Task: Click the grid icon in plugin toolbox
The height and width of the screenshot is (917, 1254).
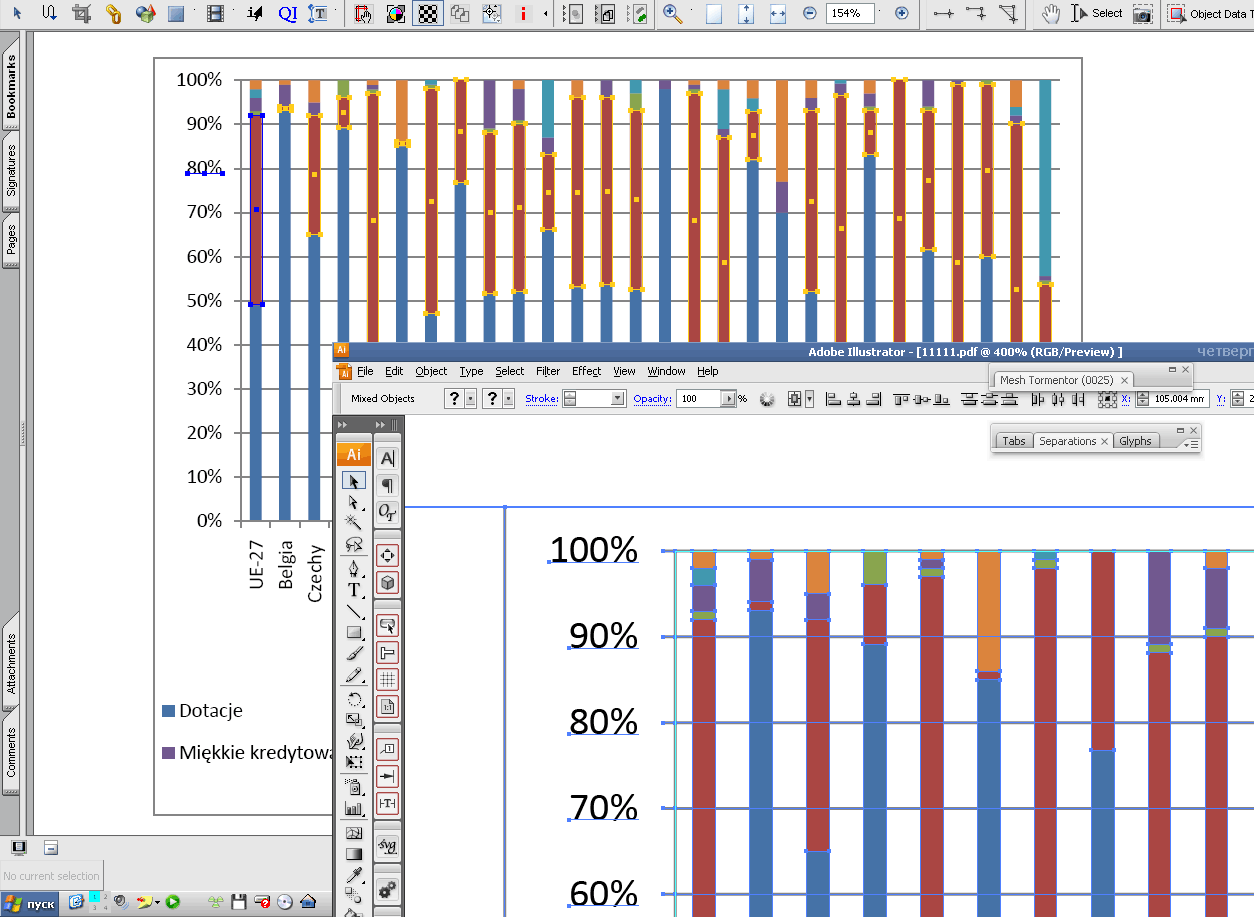Action: tap(387, 680)
